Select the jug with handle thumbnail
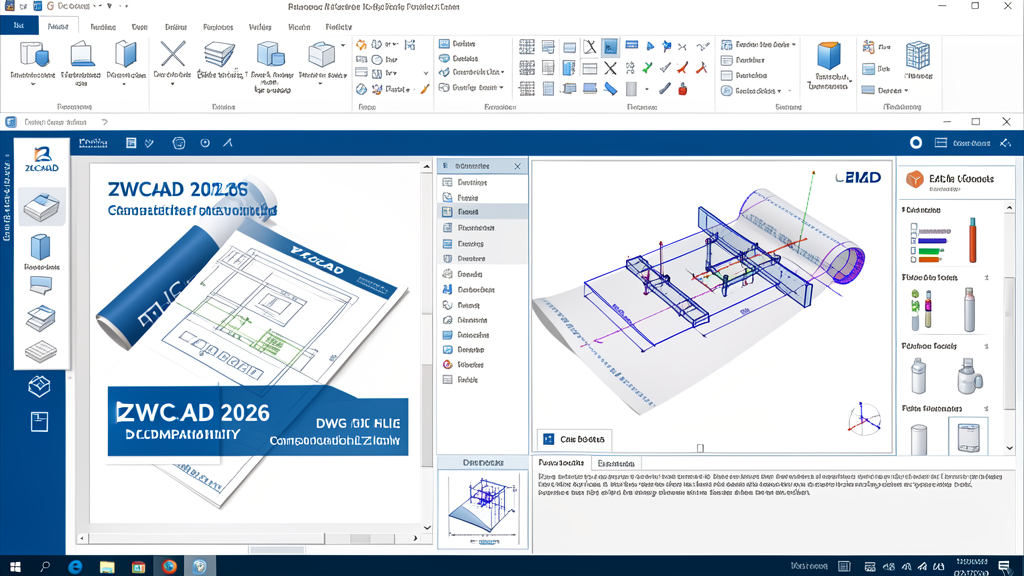Image resolution: width=1024 pixels, height=576 pixels. [x=969, y=376]
